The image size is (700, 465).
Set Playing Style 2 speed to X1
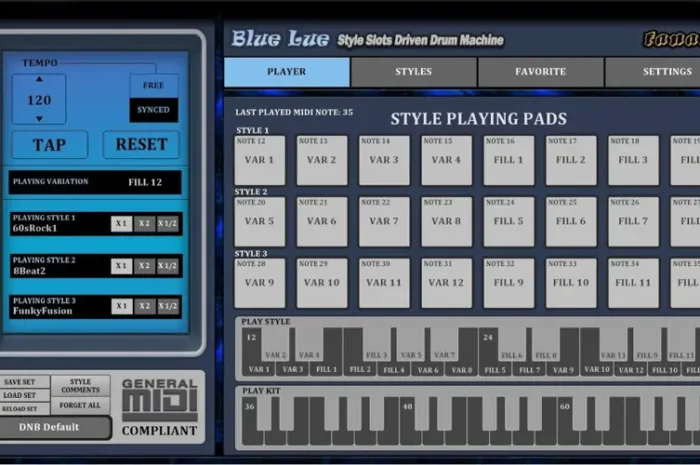coord(121,266)
